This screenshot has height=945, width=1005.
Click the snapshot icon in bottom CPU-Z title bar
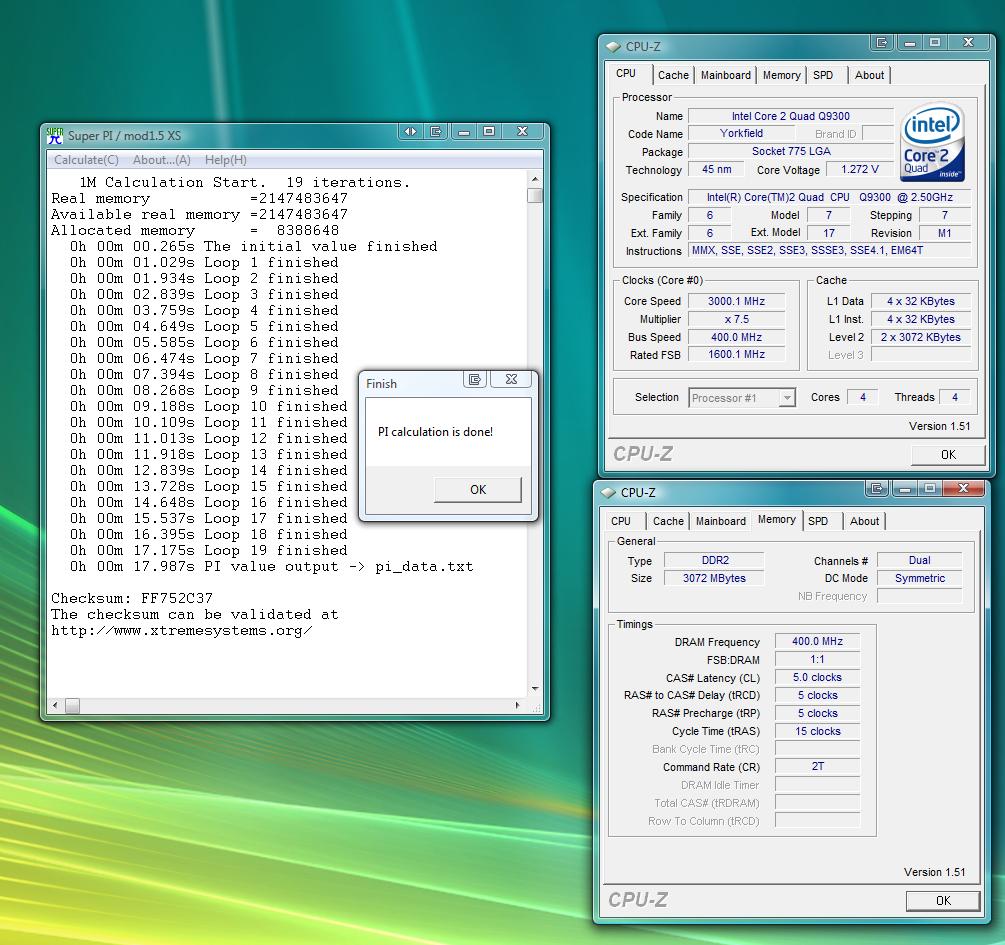(x=877, y=489)
